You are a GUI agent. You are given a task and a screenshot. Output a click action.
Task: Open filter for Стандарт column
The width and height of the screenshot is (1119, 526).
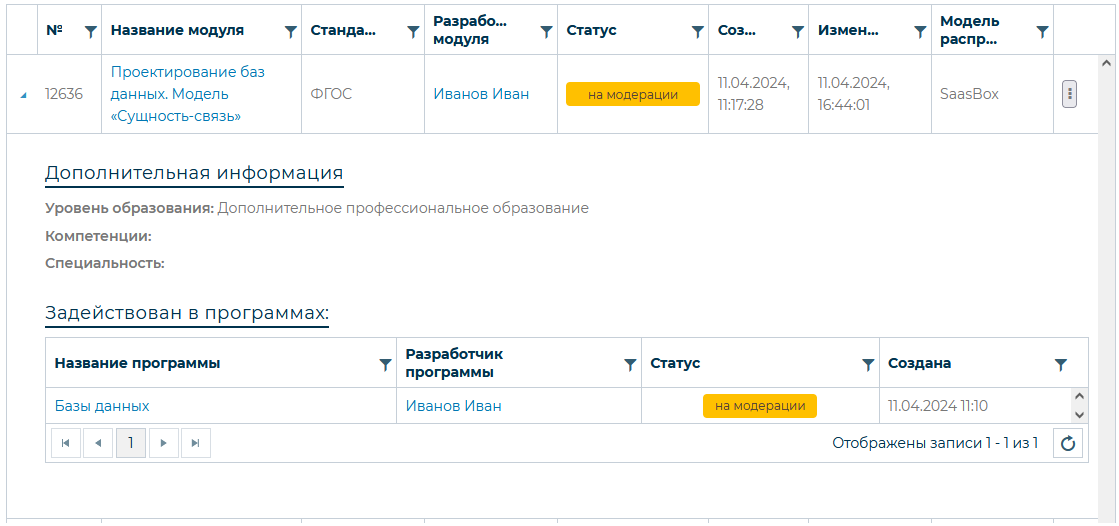click(x=413, y=32)
